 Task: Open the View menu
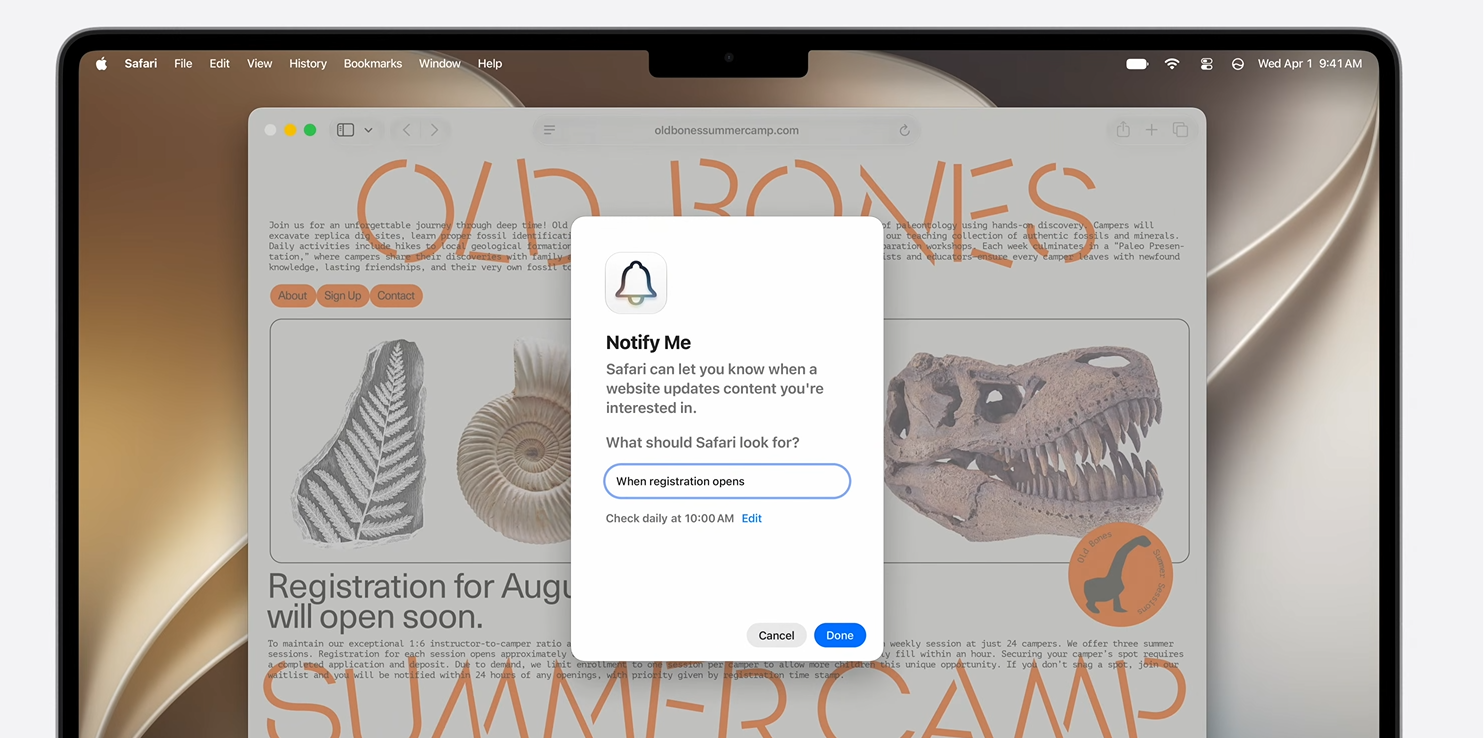(260, 64)
